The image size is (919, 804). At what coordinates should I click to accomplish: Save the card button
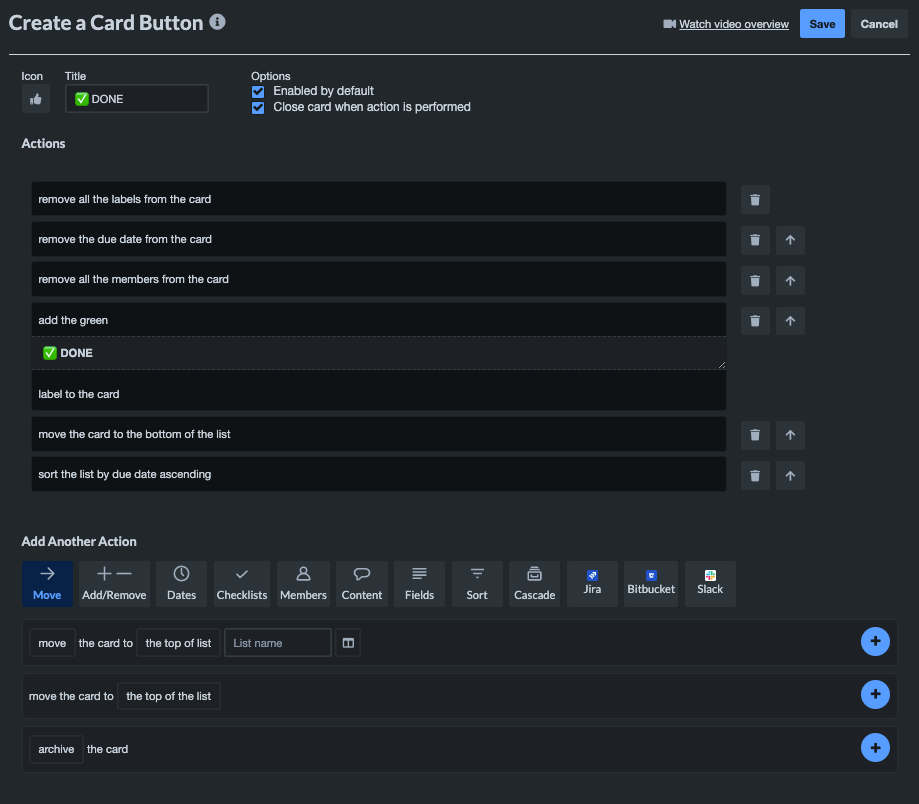pos(822,24)
